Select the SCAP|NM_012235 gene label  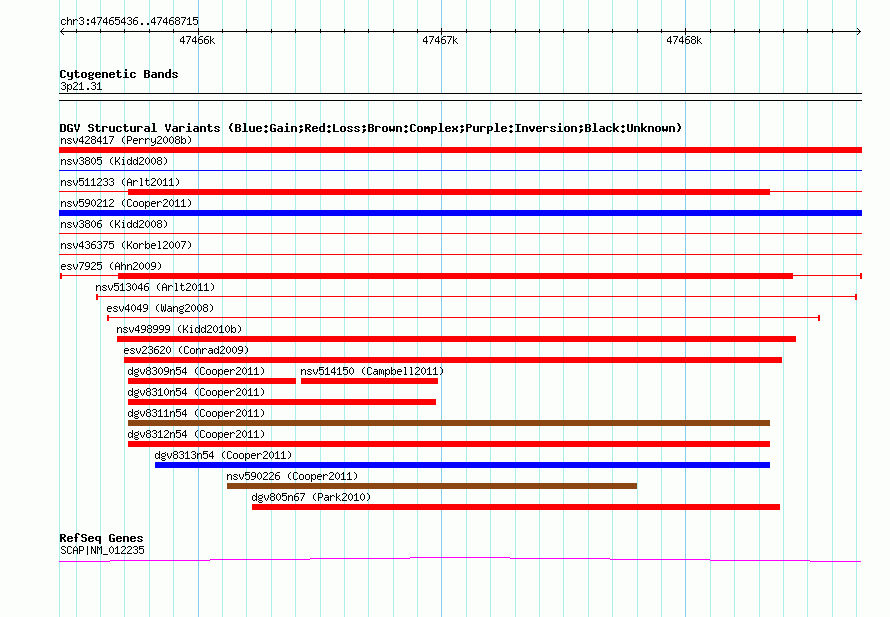[x=102, y=550]
